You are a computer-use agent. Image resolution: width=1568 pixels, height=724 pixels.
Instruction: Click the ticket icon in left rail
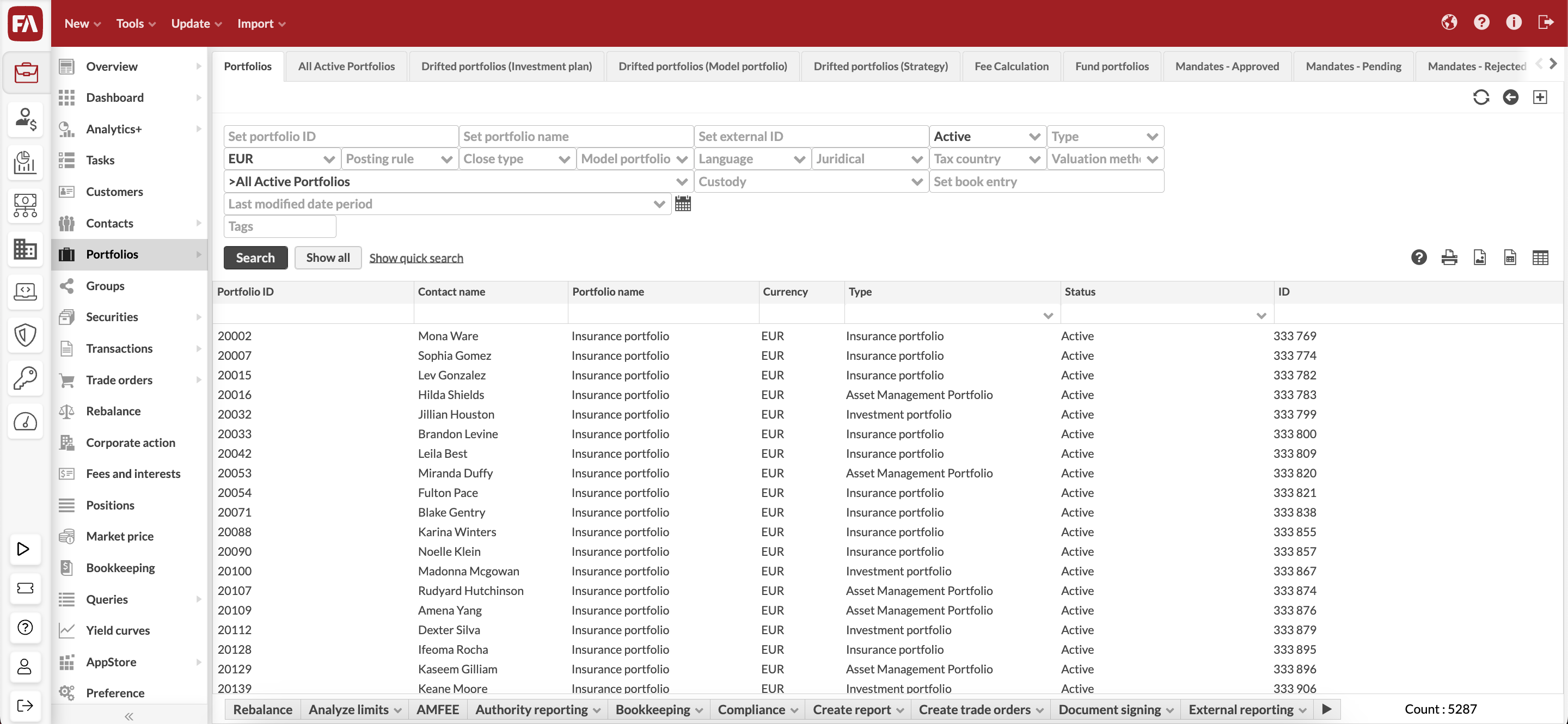click(x=25, y=588)
